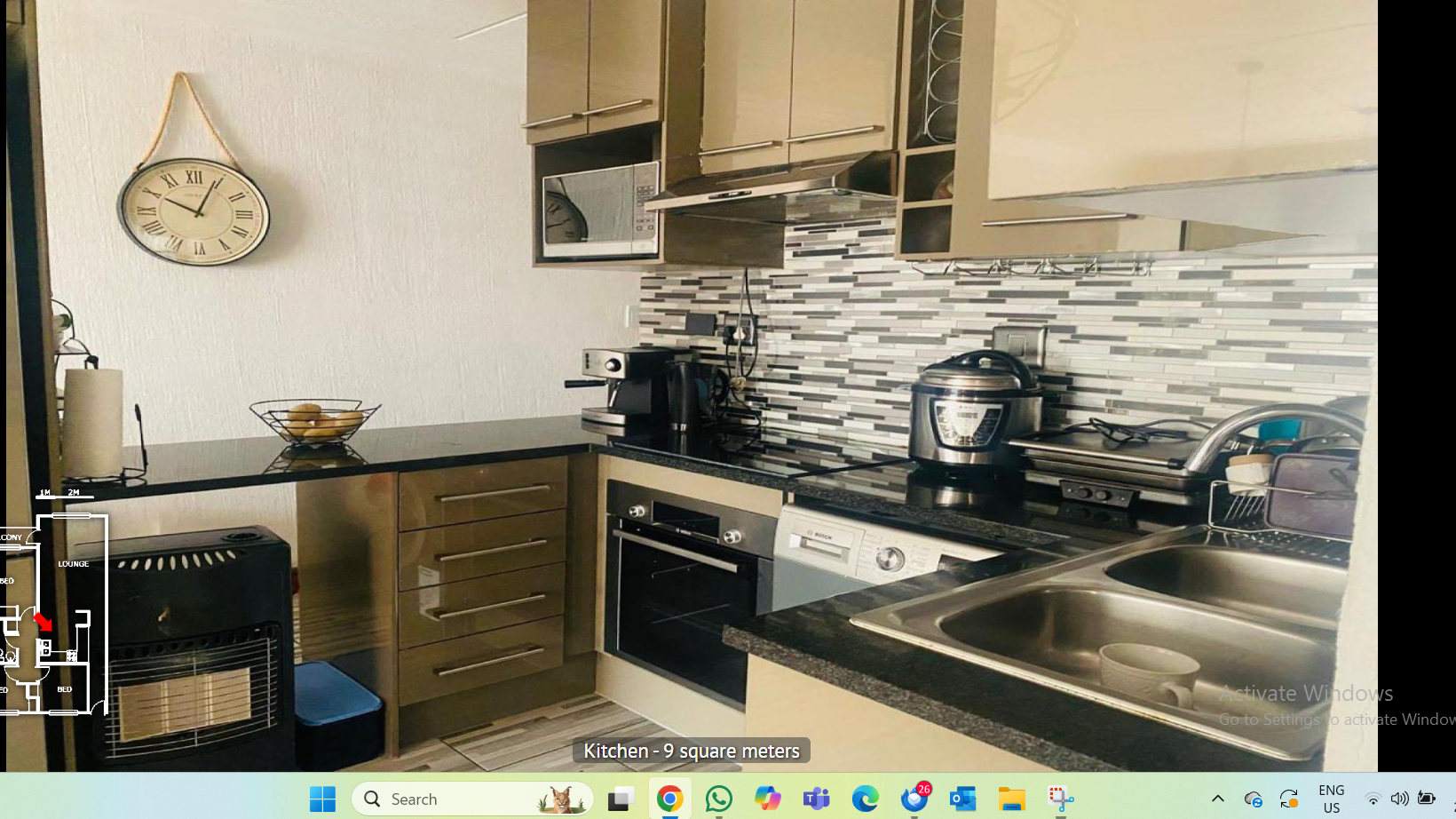The width and height of the screenshot is (1456, 819).
Task: Open the ENG US language switcher
Action: tap(1331, 799)
